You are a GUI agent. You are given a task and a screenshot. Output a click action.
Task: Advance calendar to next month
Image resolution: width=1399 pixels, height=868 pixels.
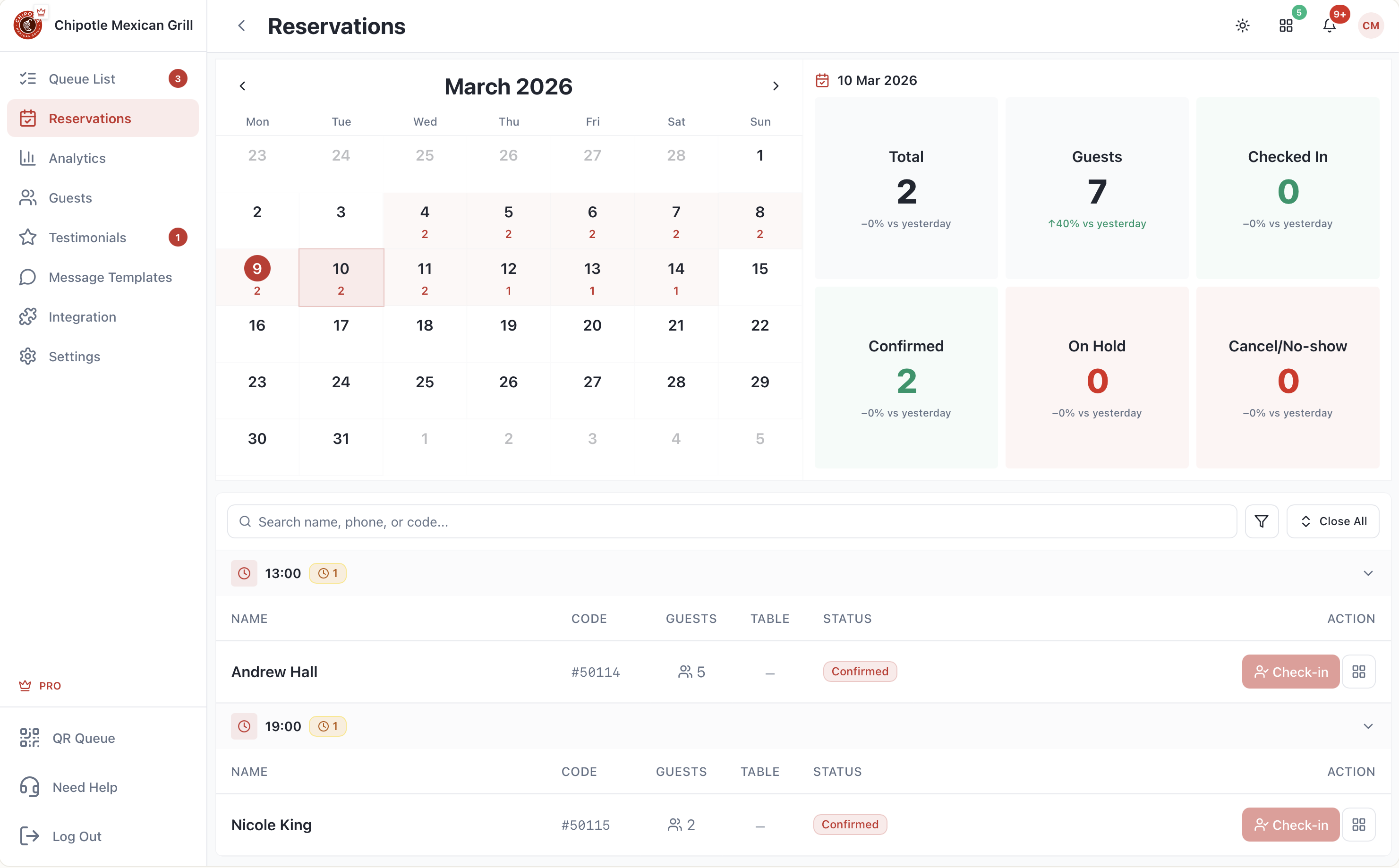click(x=776, y=86)
